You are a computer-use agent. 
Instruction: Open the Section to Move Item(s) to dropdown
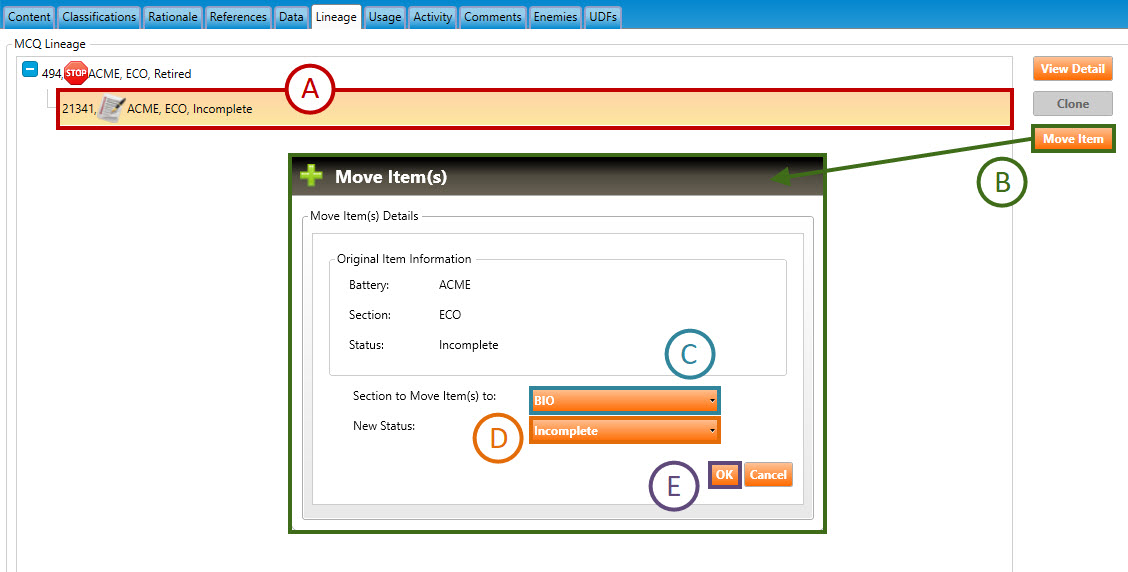[x=624, y=400]
